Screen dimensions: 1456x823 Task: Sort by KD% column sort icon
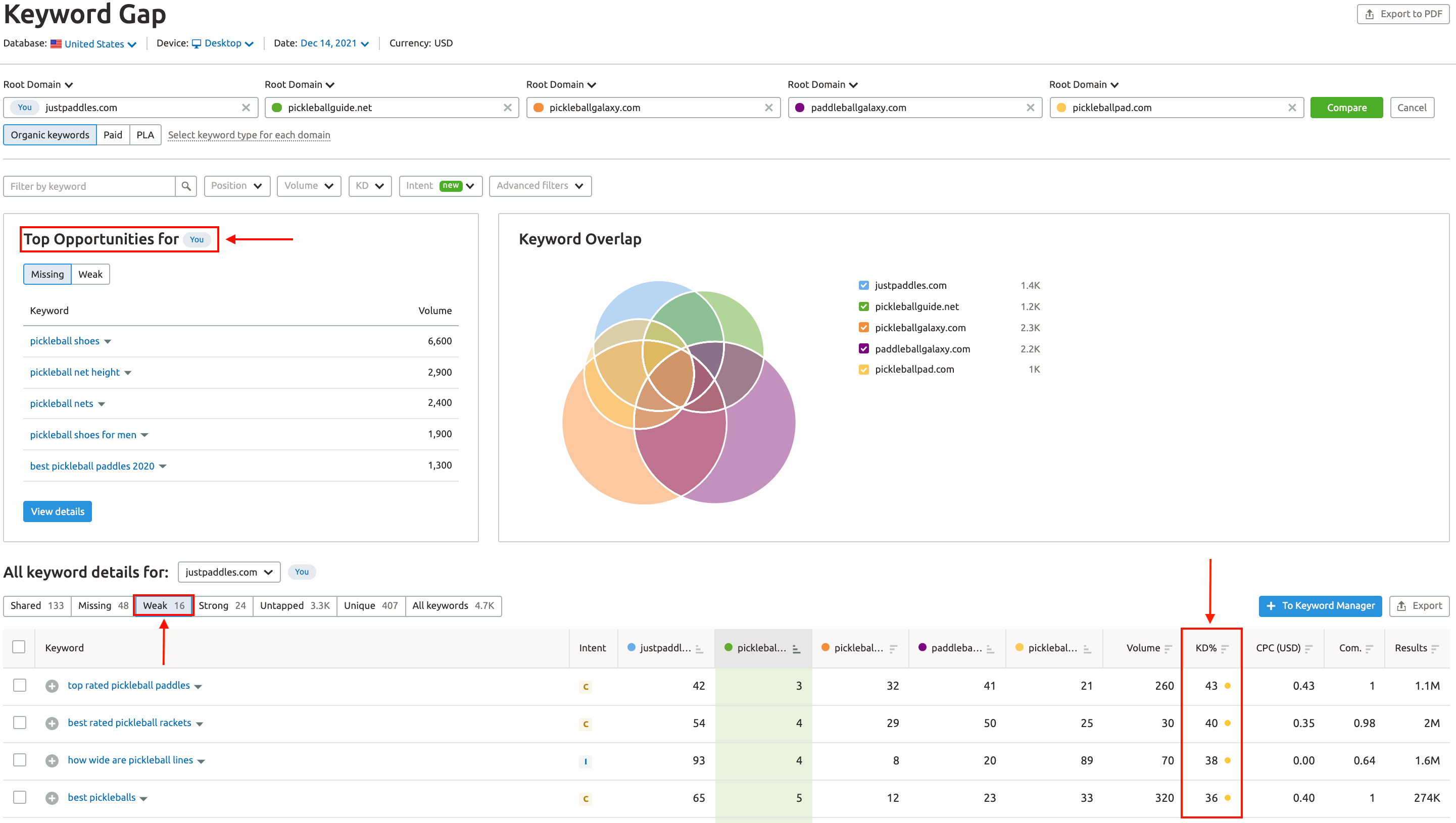pyautogui.click(x=1225, y=648)
